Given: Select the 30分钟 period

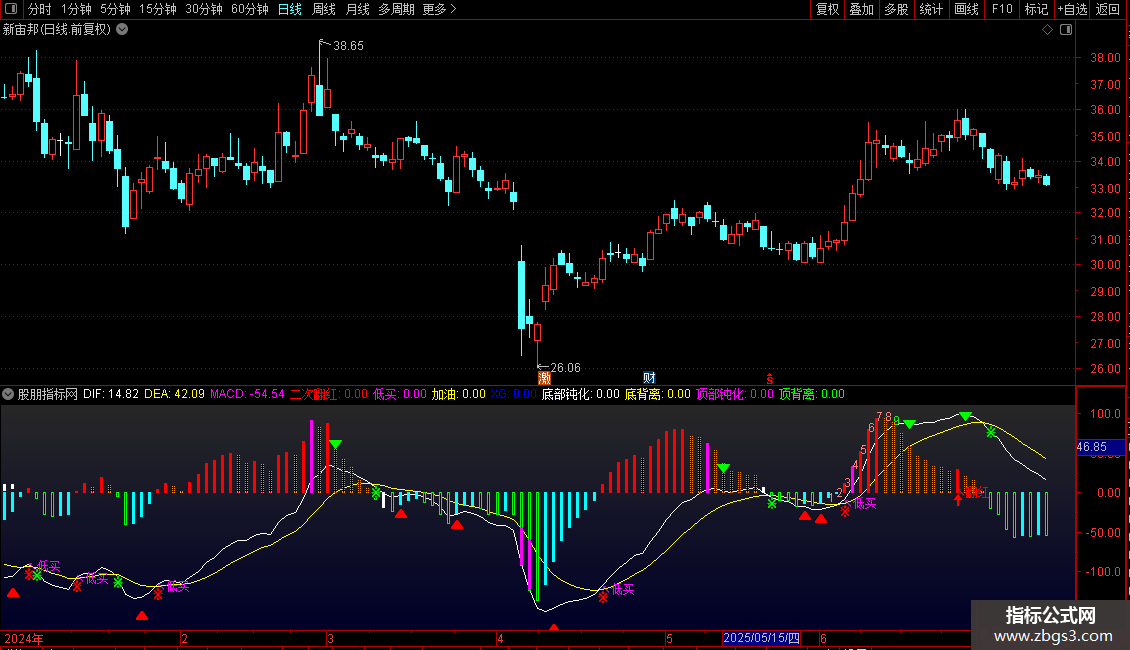Looking at the screenshot, I should [x=203, y=9].
